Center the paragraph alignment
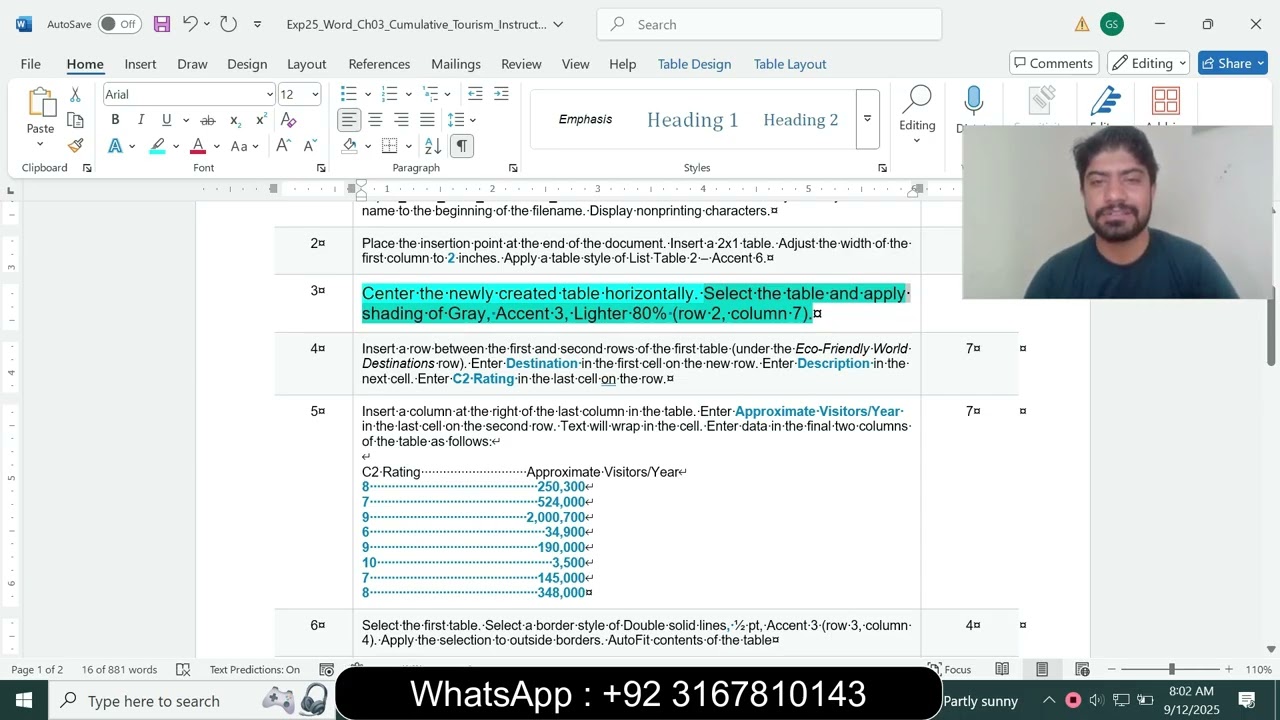This screenshot has height=720, width=1280. 375,120
